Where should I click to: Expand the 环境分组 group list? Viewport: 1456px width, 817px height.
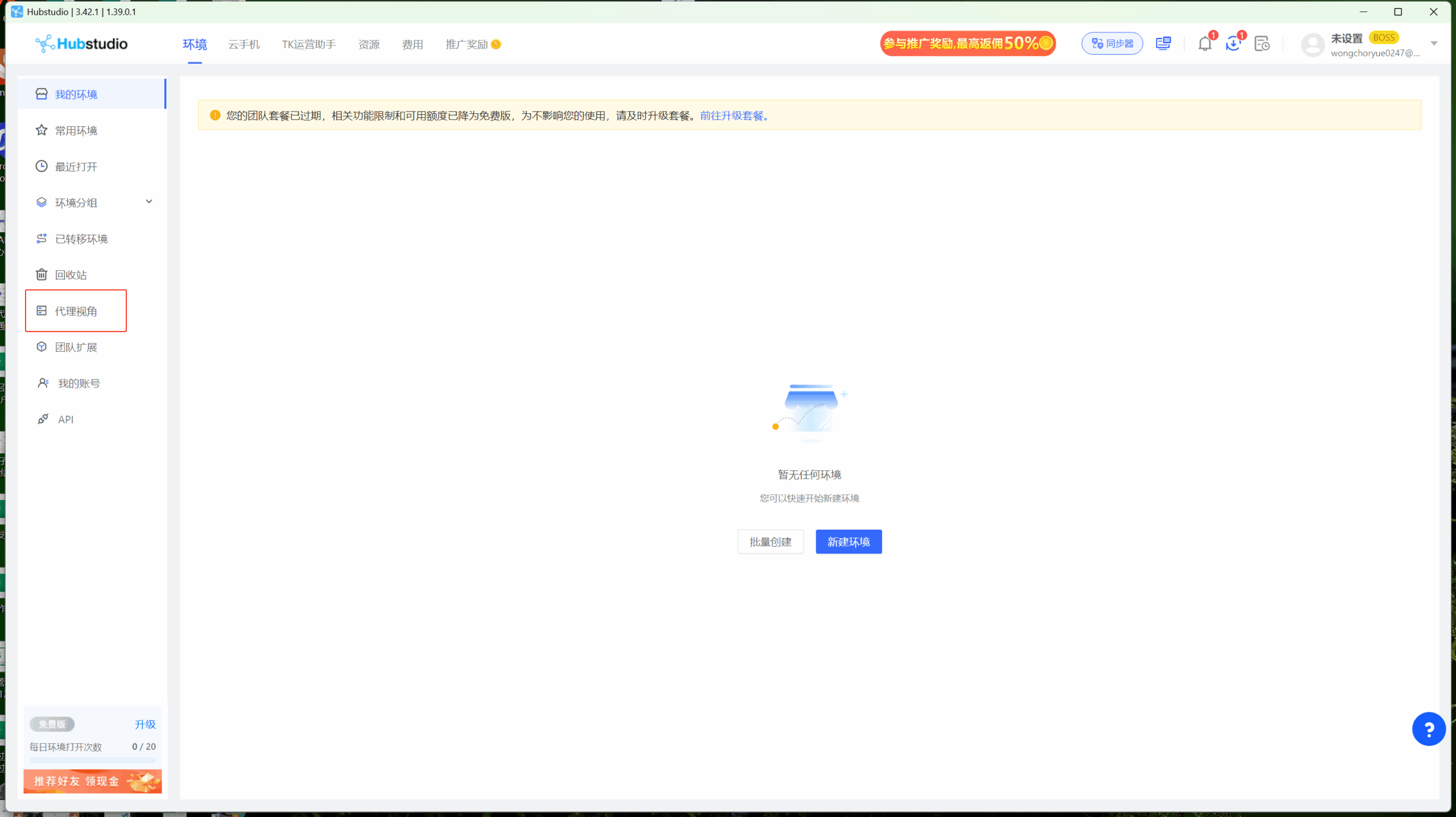[x=148, y=201]
